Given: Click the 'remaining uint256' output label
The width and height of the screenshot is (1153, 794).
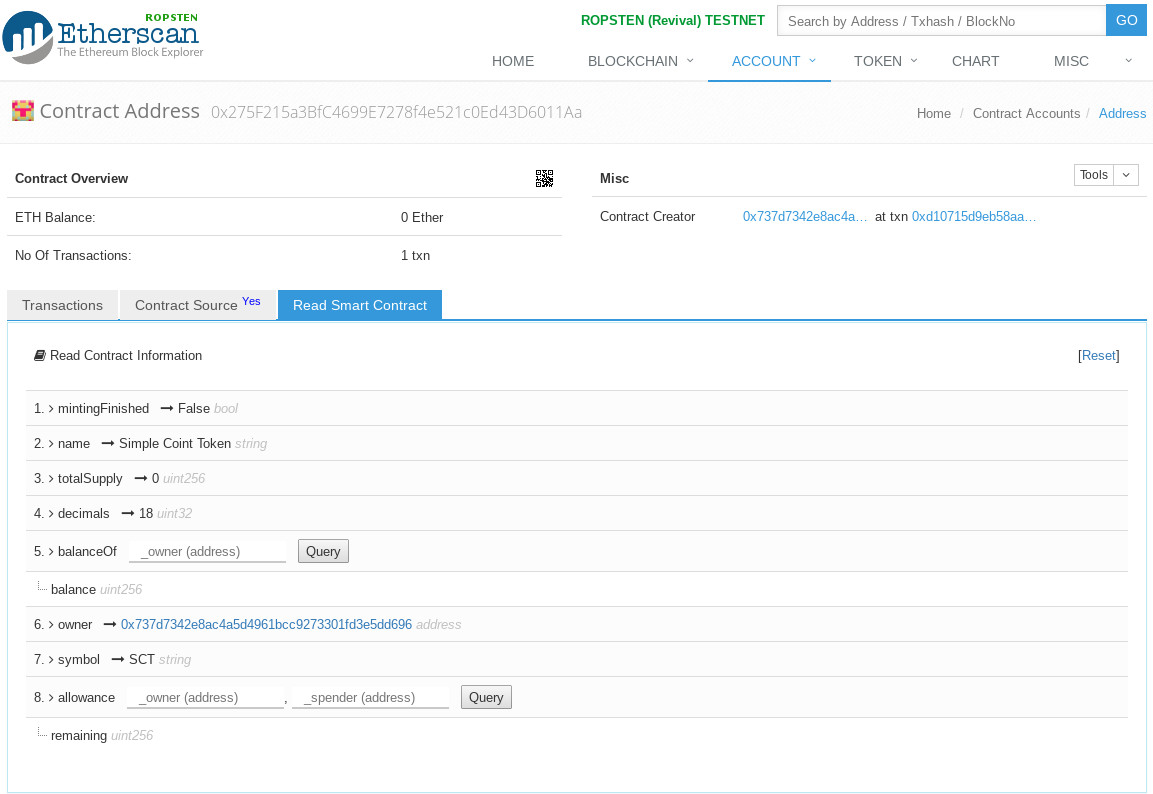Looking at the screenshot, I should click(x=101, y=736).
